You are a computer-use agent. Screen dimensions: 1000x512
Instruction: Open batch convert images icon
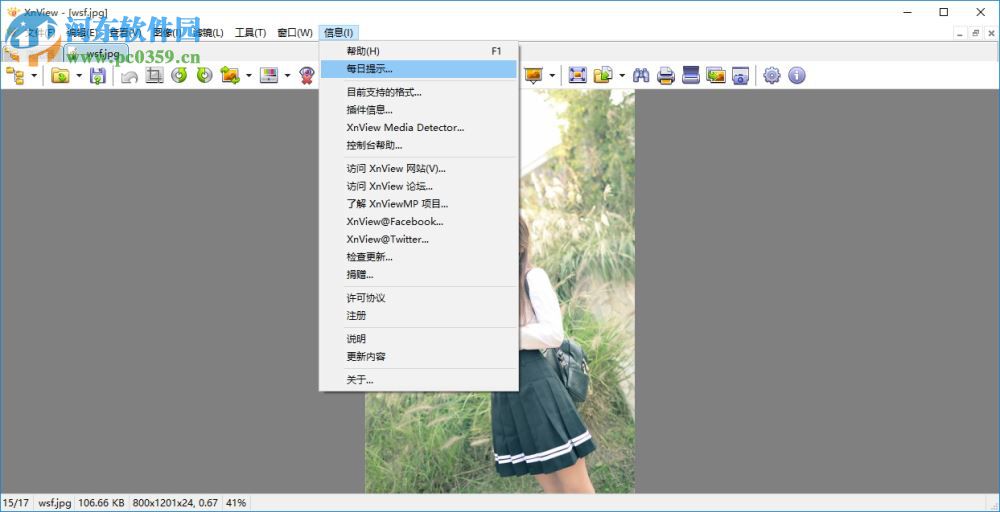(x=716, y=76)
